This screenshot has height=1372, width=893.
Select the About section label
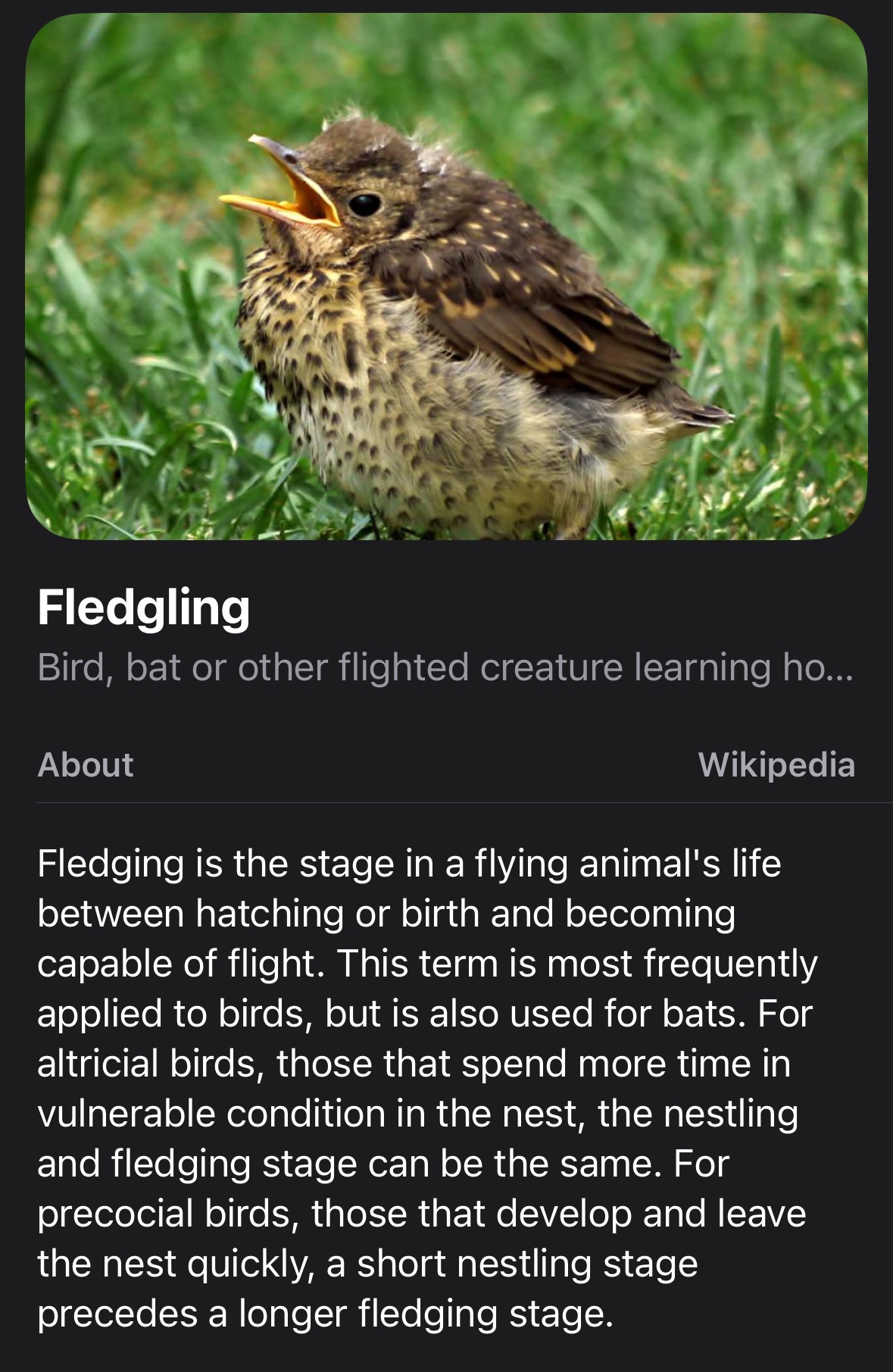point(86,764)
